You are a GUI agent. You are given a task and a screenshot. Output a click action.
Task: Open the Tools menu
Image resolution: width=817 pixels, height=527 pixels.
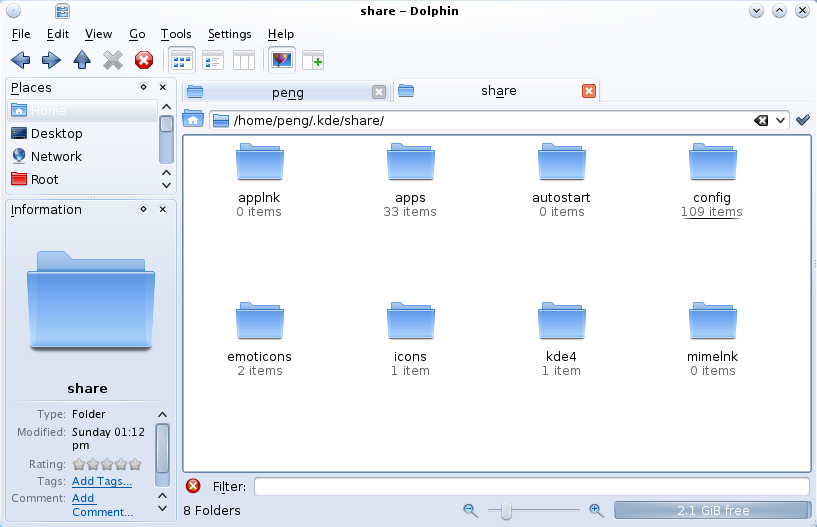pyautogui.click(x=176, y=34)
